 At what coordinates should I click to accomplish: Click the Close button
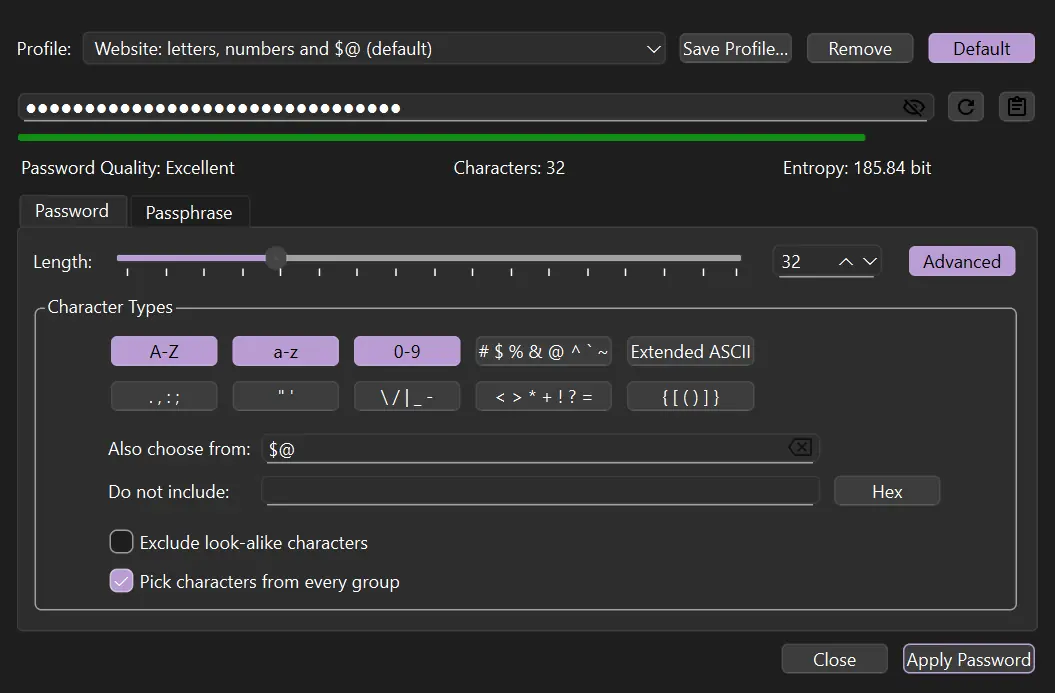point(834,659)
